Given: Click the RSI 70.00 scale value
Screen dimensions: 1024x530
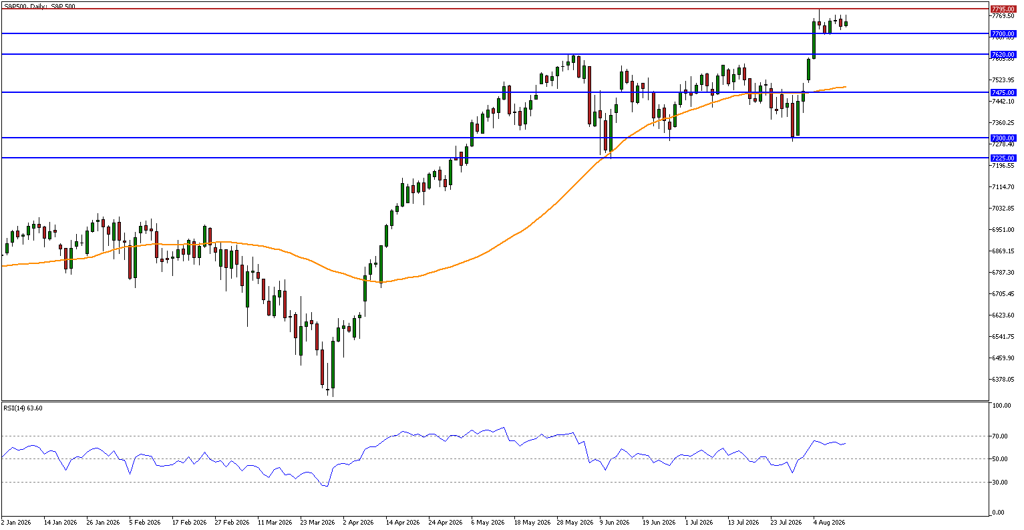Looking at the screenshot, I should (1000, 436).
